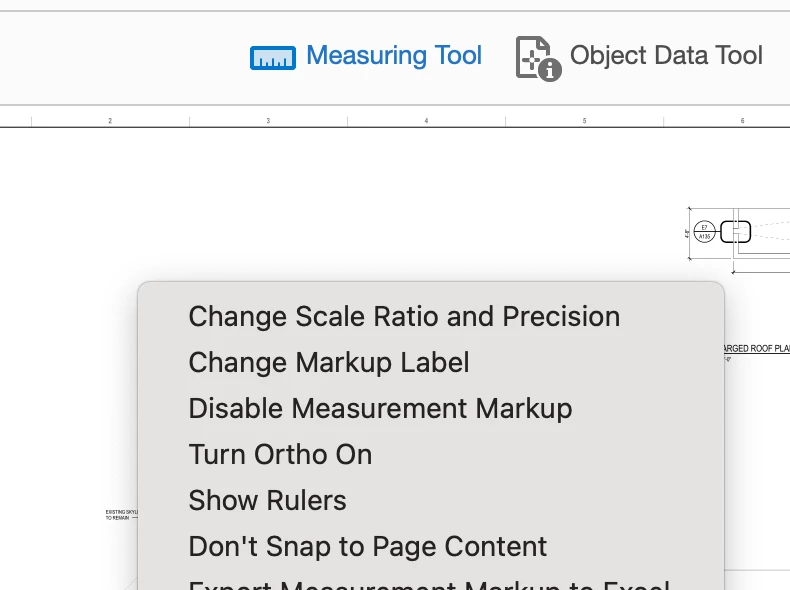Select the Measuring Tool text label
The width and height of the screenshot is (790, 590).
(393, 56)
